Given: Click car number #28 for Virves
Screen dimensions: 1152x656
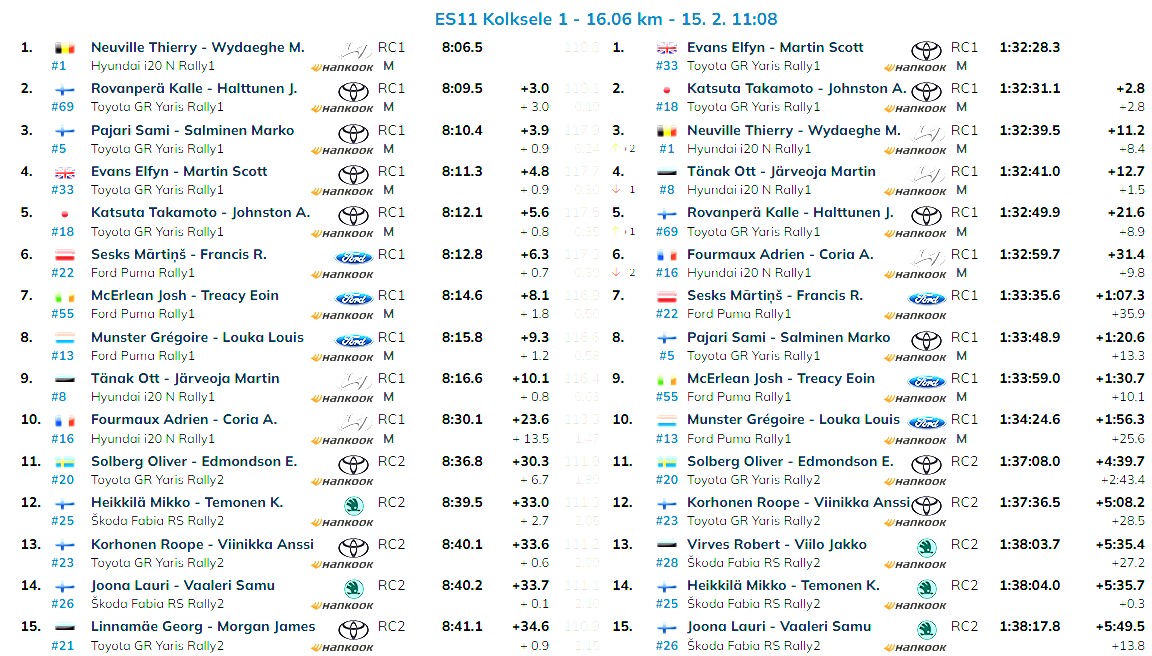Looking at the screenshot, I should (667, 563).
